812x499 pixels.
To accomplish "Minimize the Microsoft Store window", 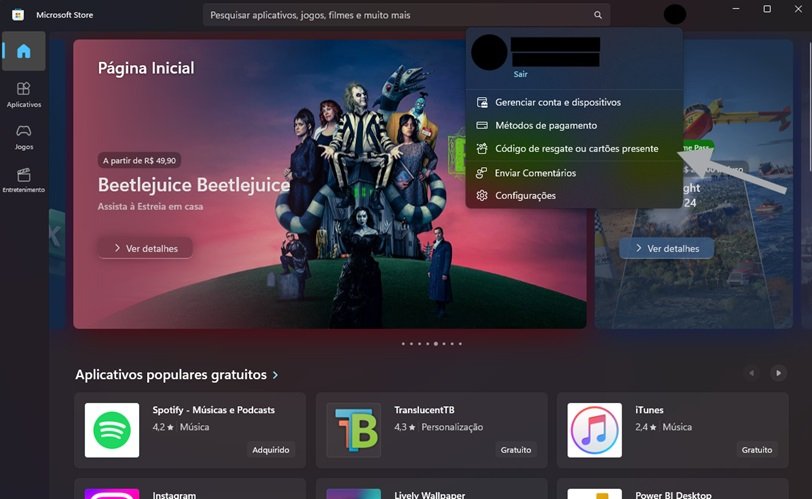I will point(736,9).
